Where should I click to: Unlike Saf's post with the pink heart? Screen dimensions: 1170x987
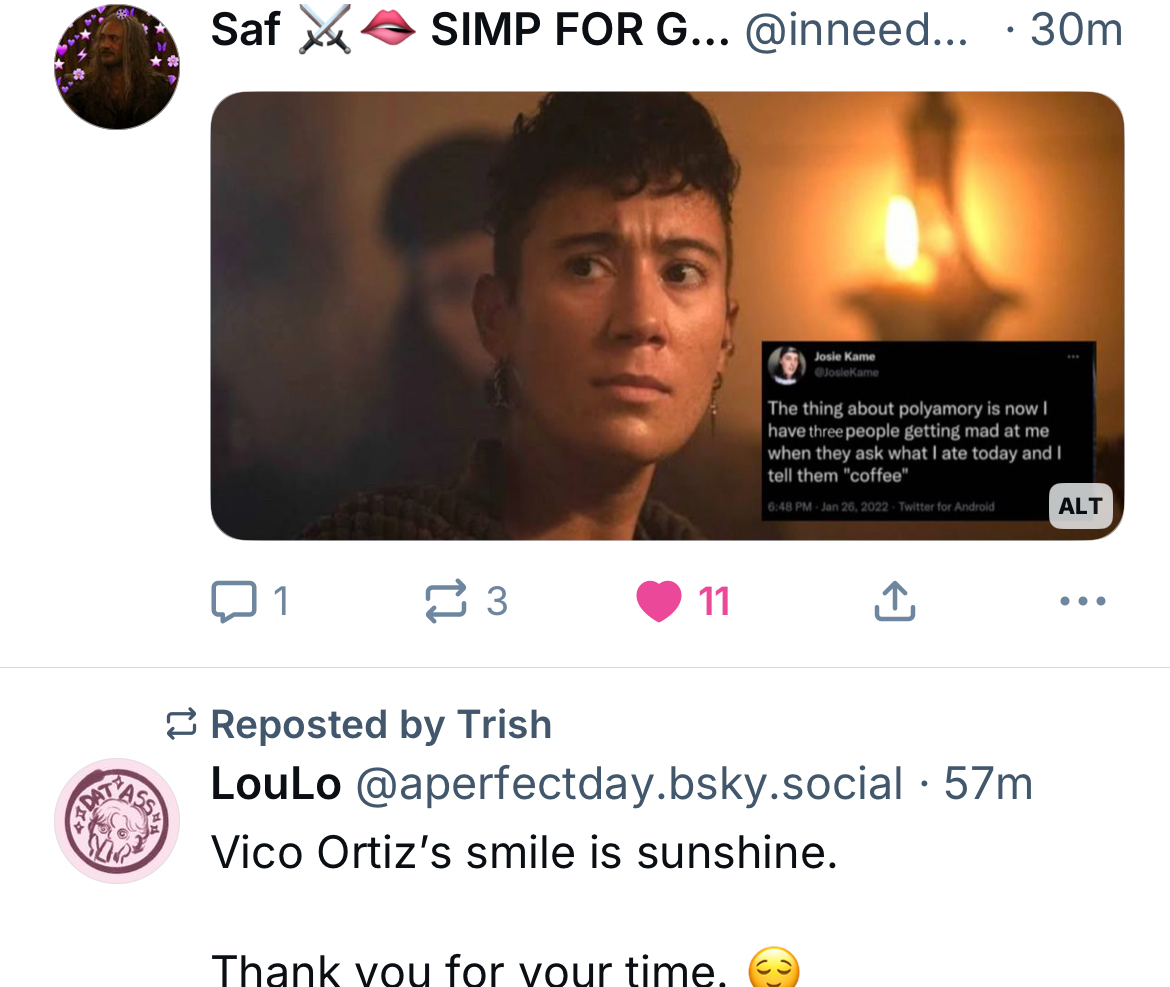point(659,601)
